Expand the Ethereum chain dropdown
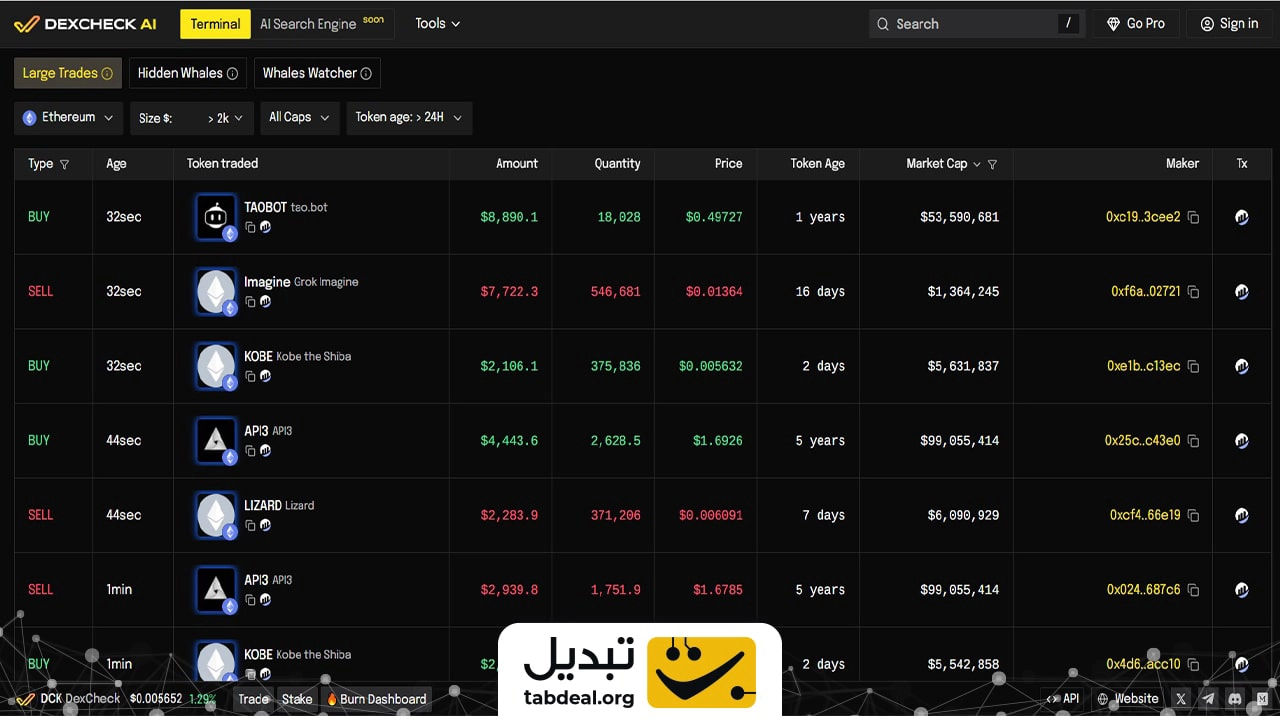This screenshot has height=720, width=1280. pyautogui.click(x=69, y=118)
